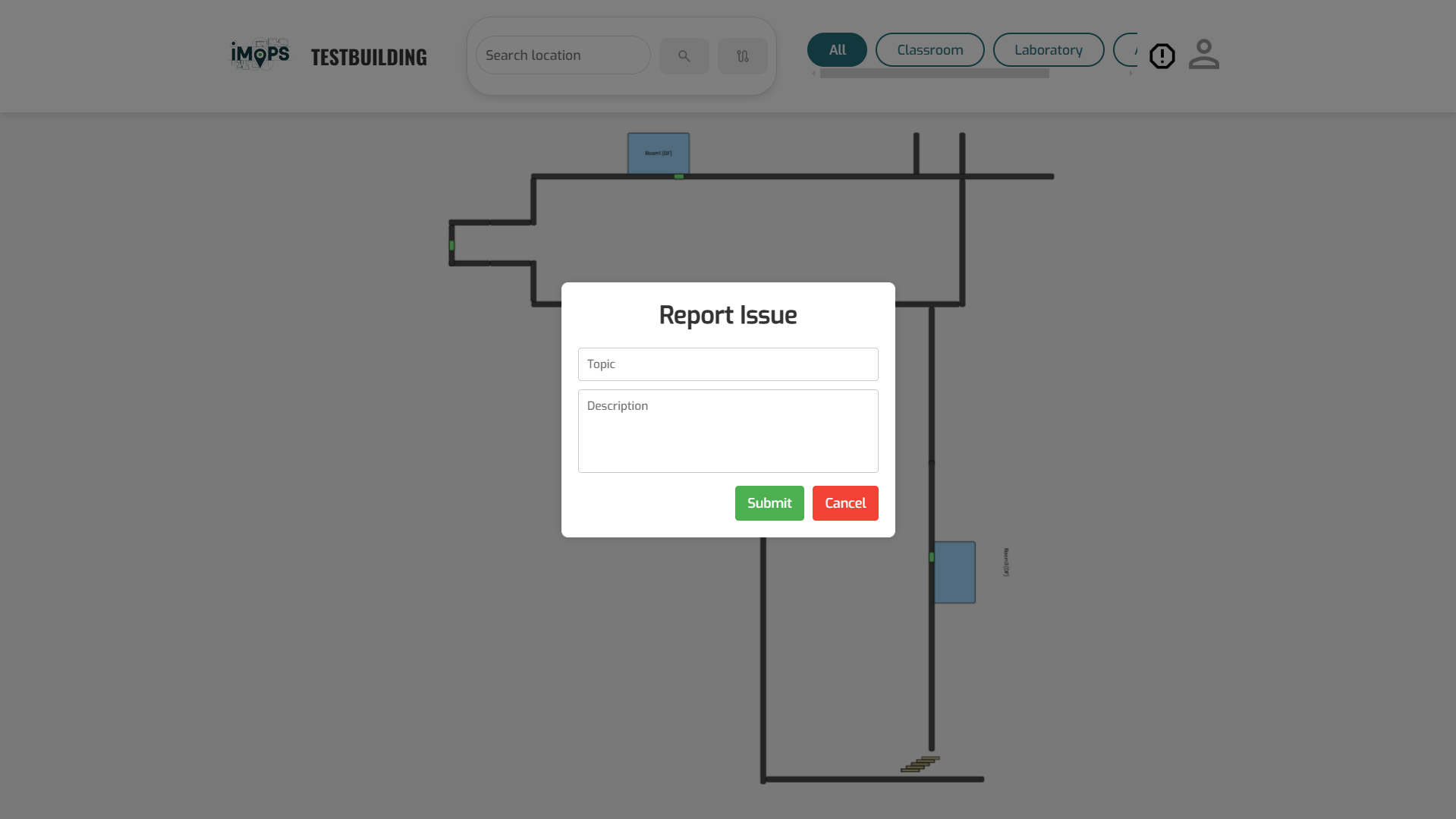Open the user profile icon

pos(1203,55)
